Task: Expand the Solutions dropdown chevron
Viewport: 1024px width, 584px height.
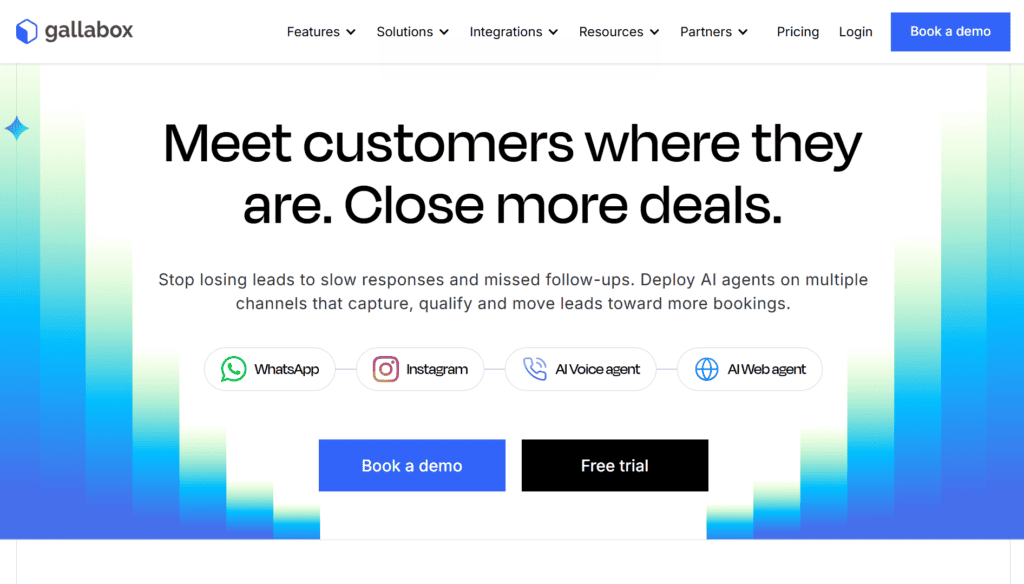Action: pyautogui.click(x=444, y=32)
